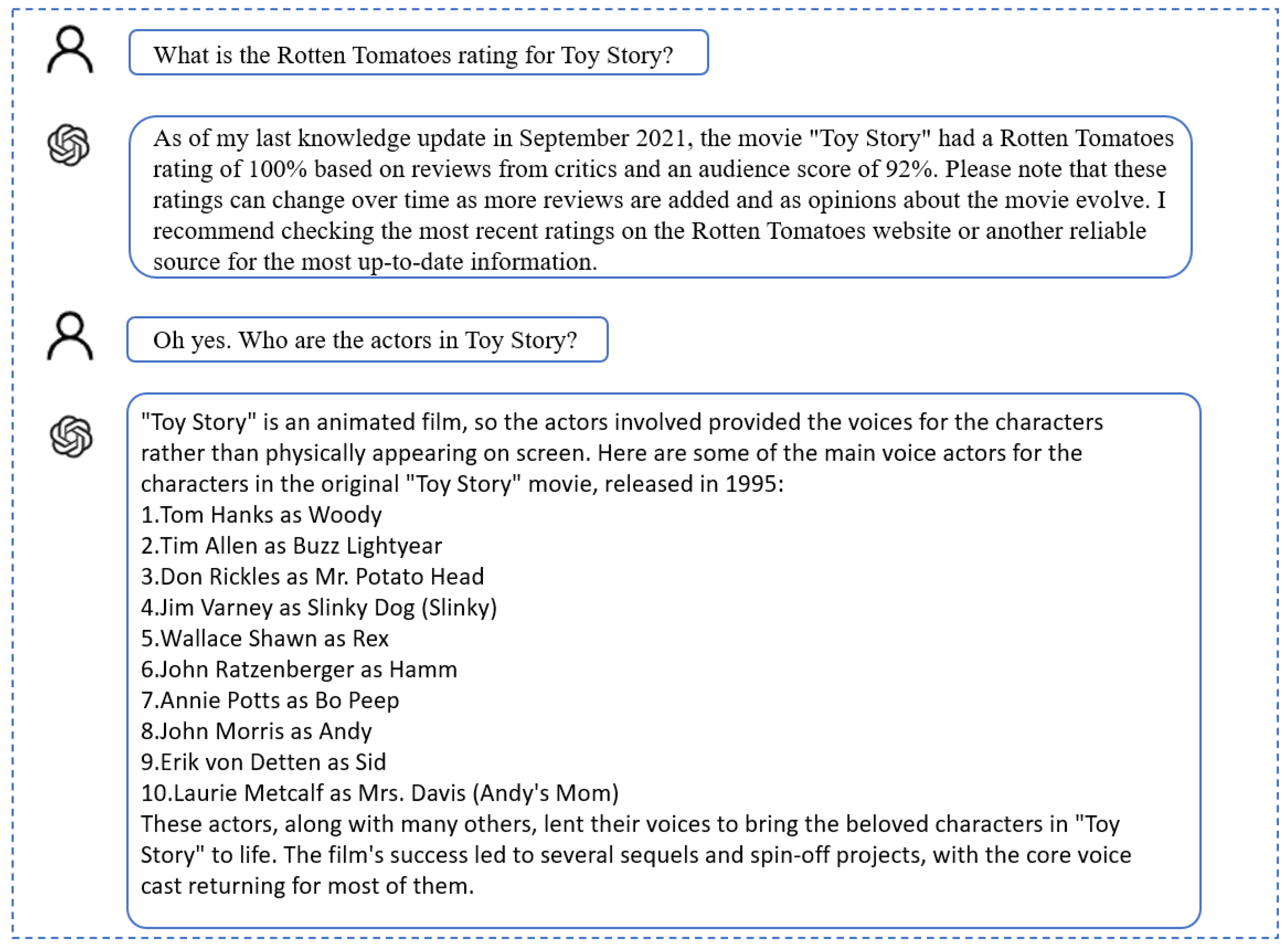Click the ChatGPT logo beside the voice cast answer
The height and width of the screenshot is (948, 1288).
[71, 437]
